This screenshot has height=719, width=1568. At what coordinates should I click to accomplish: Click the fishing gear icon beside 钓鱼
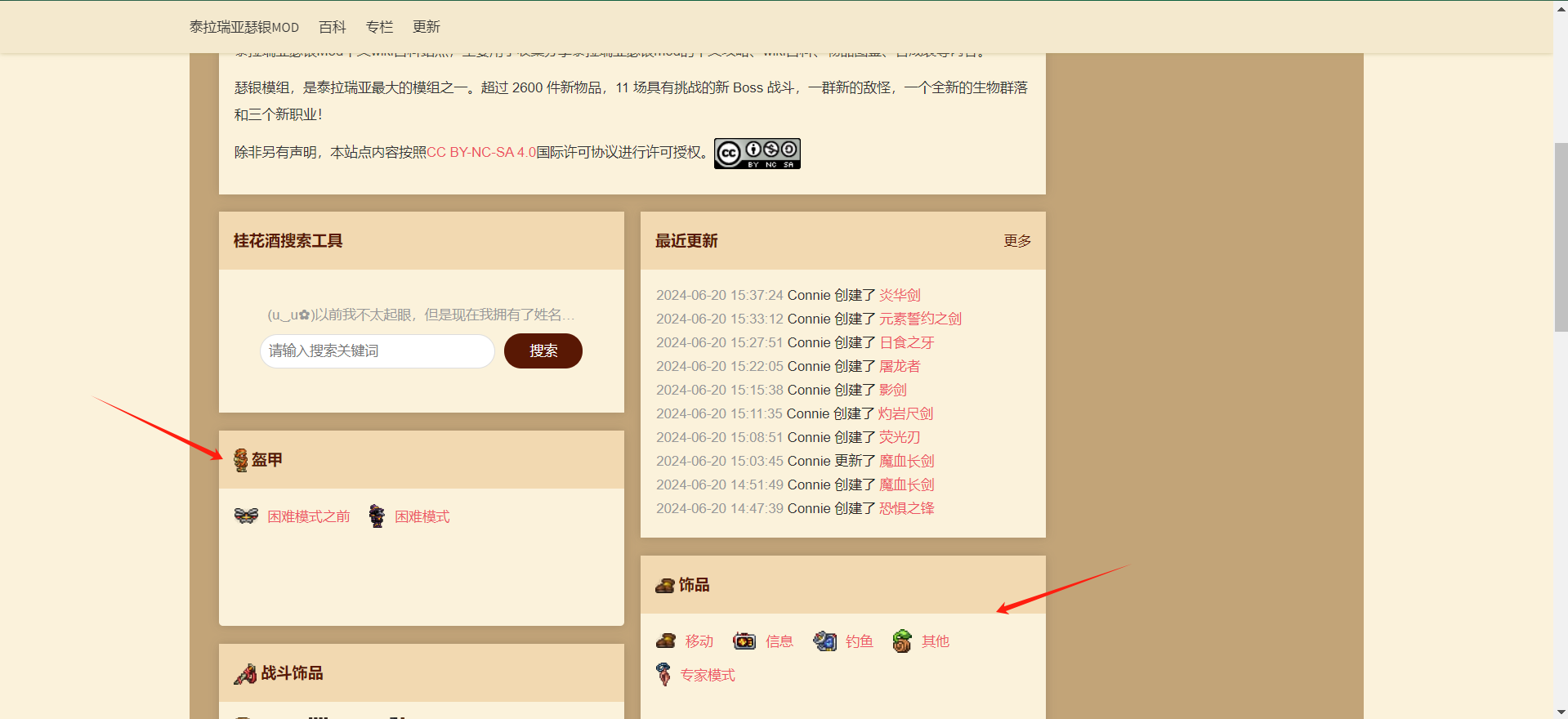click(x=824, y=641)
